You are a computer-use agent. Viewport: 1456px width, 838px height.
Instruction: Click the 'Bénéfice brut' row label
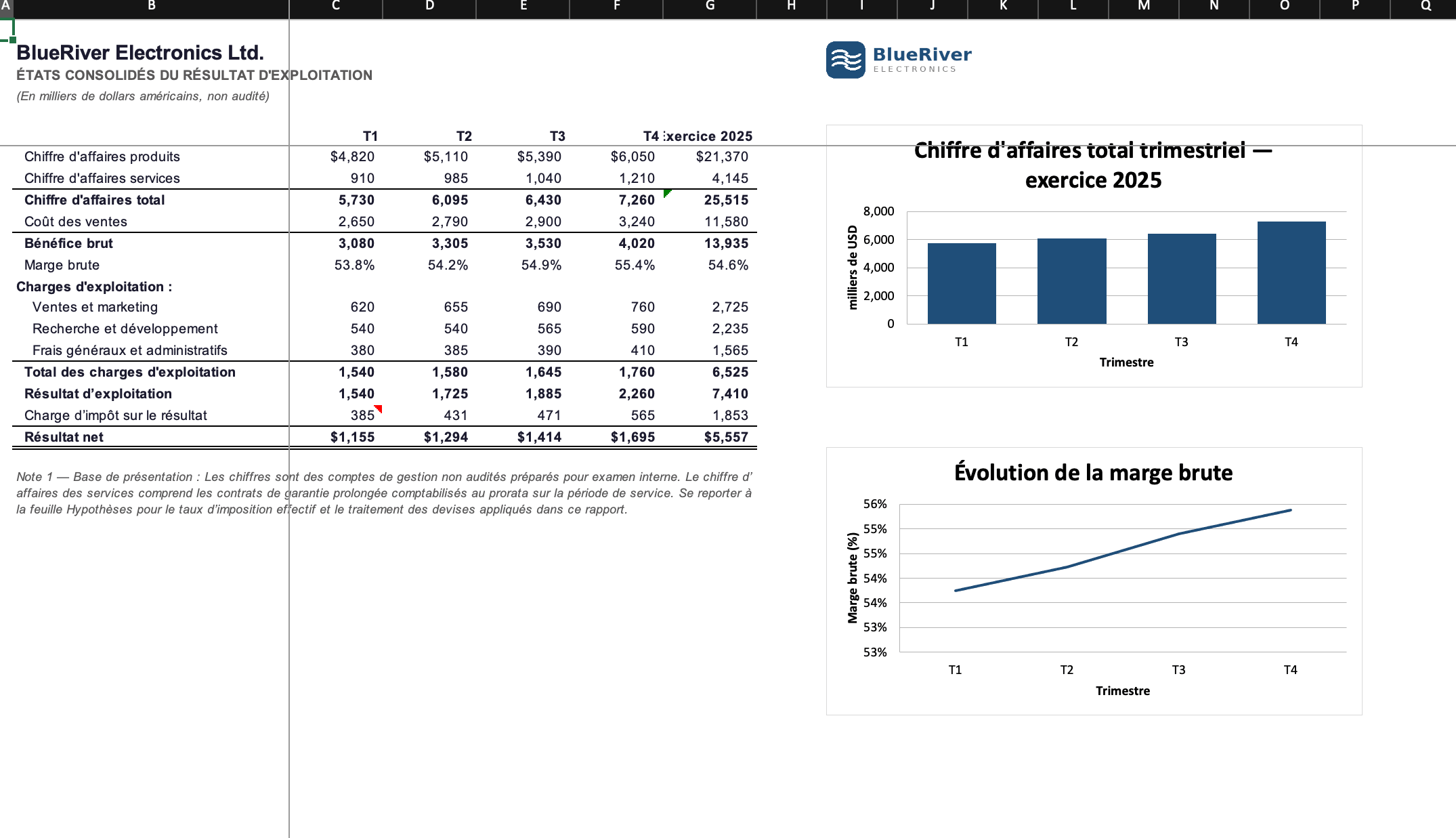tap(68, 243)
